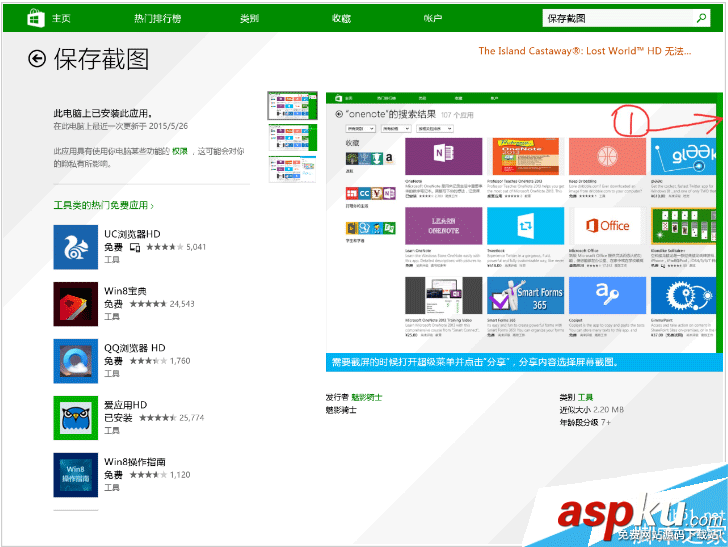Select the third screenshot thumbnail

[292, 169]
